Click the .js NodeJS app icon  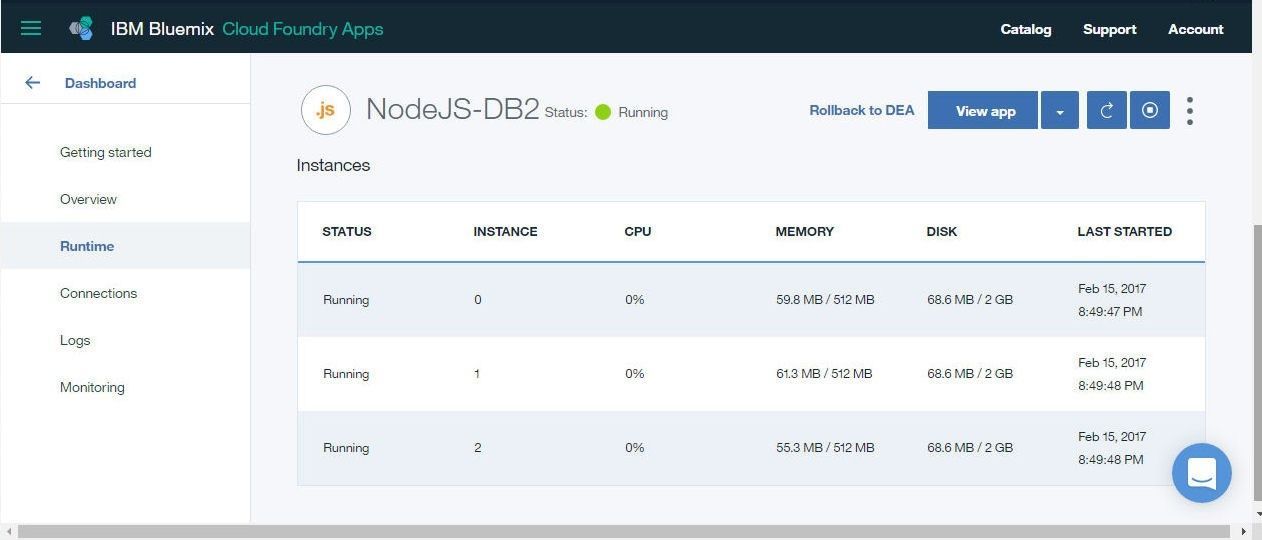[326, 110]
